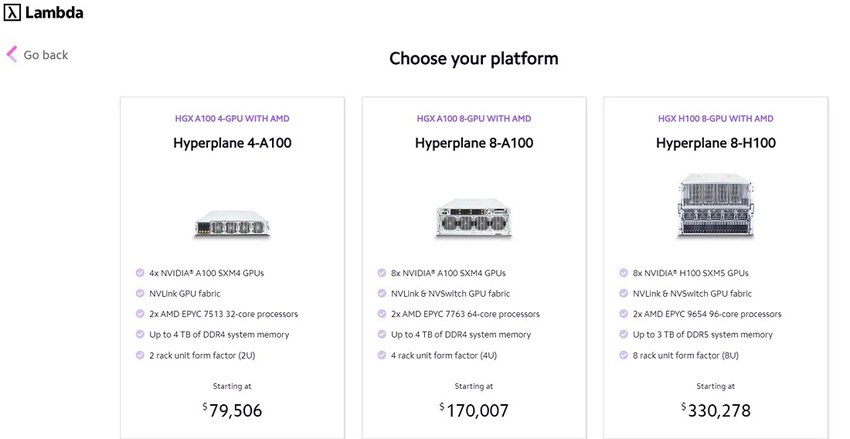Click the Lambda logo icon
Screen dimensions: 850x439
(x=12, y=12)
